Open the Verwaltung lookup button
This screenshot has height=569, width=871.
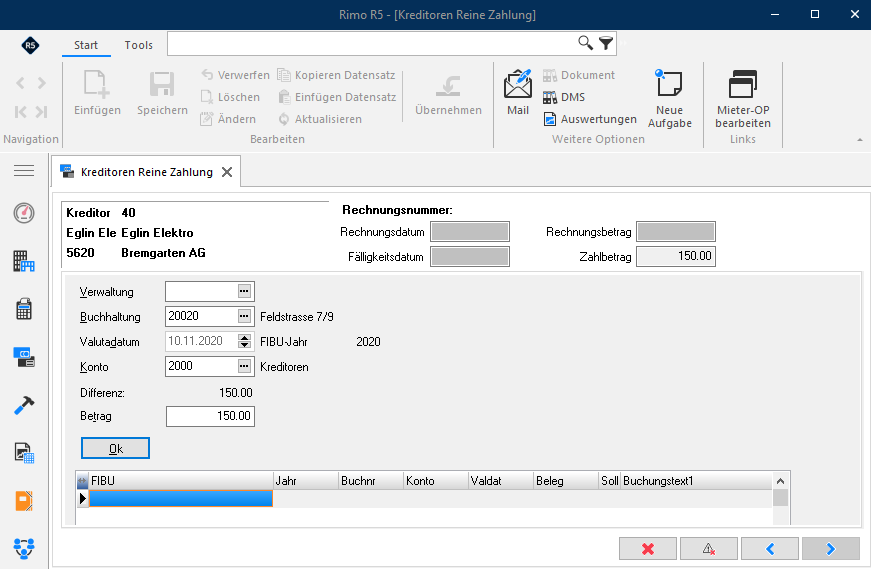click(x=244, y=291)
